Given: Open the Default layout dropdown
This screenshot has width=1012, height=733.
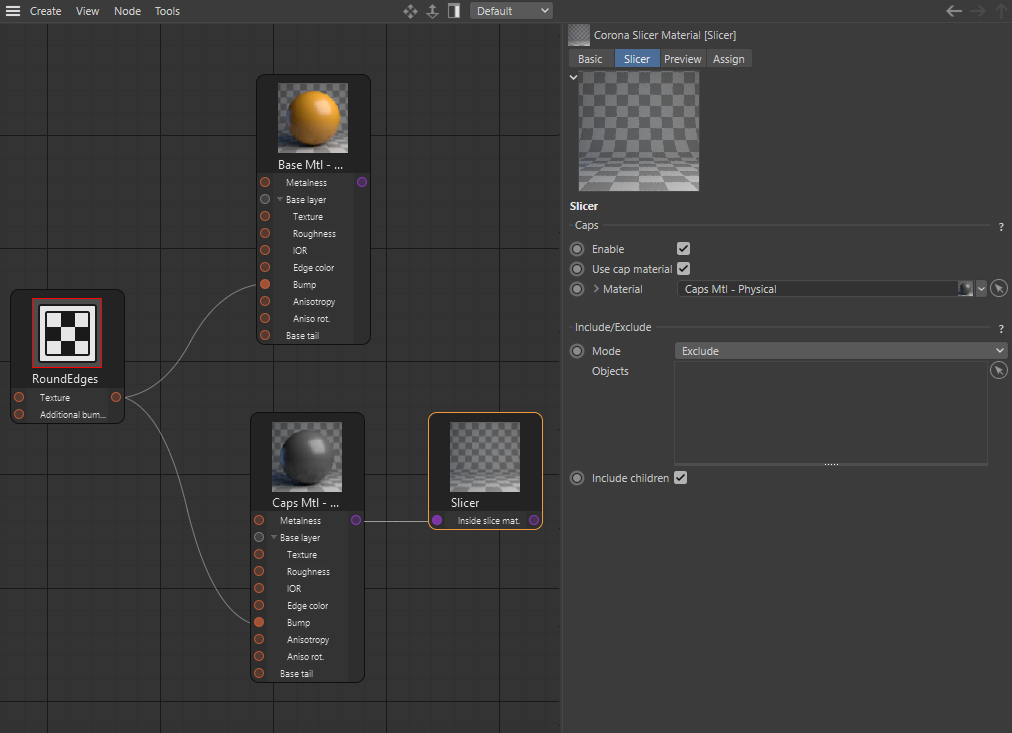Looking at the screenshot, I should click(511, 11).
